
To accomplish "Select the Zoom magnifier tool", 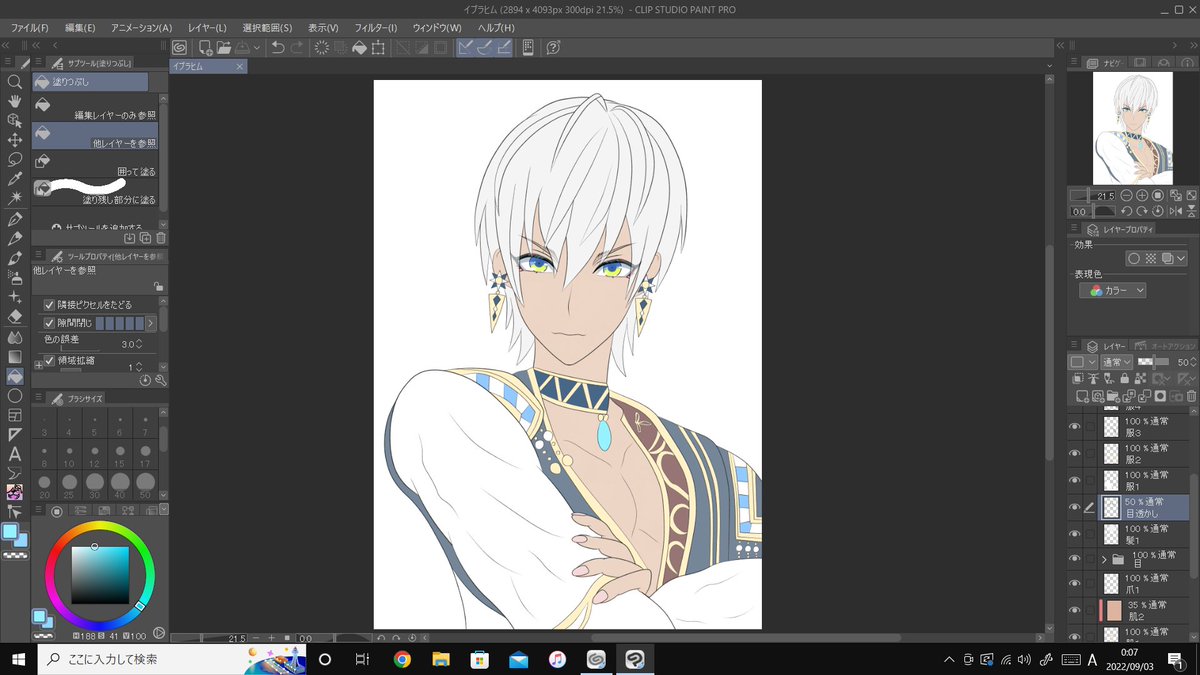I will (15, 82).
